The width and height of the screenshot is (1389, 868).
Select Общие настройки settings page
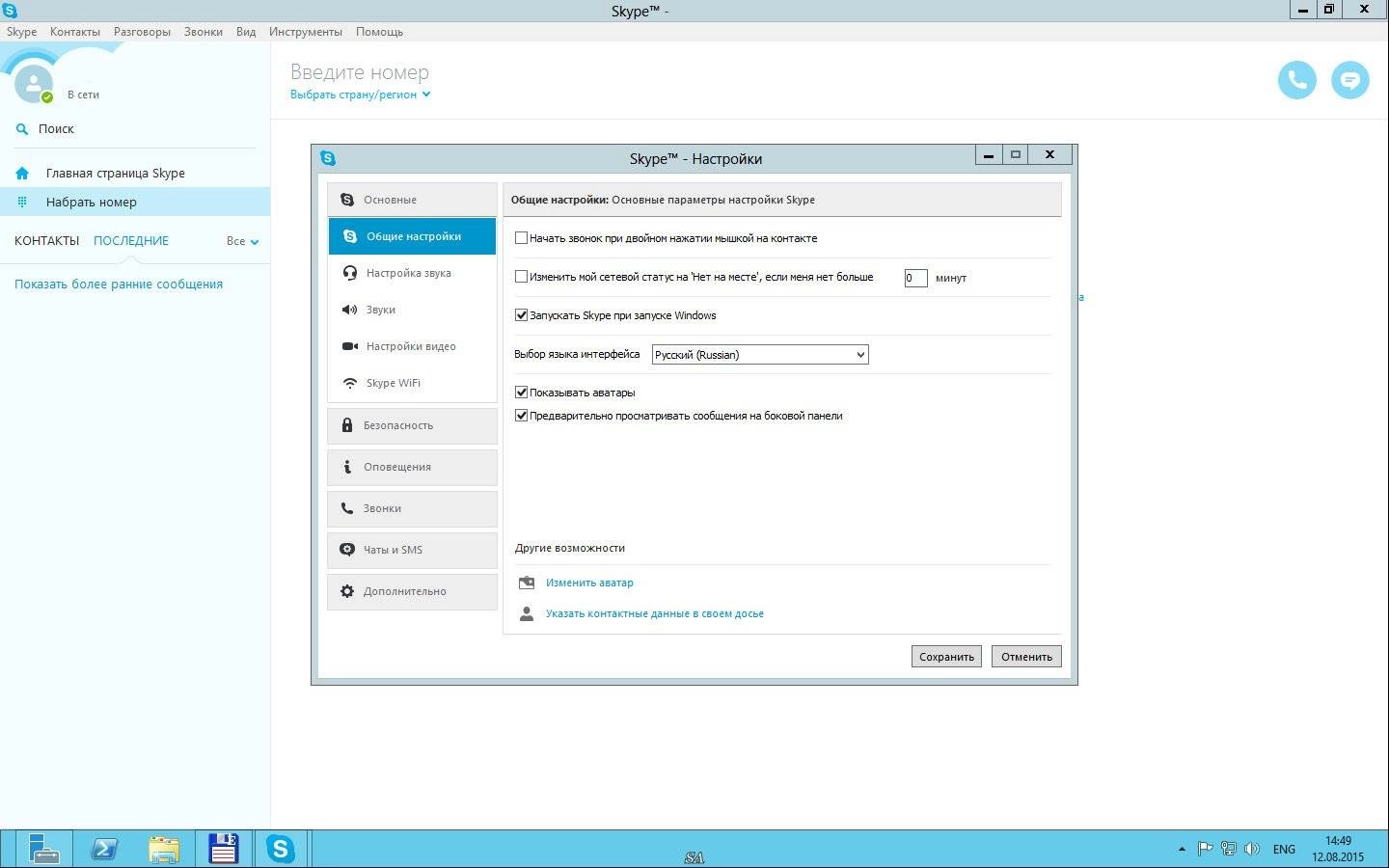(412, 236)
